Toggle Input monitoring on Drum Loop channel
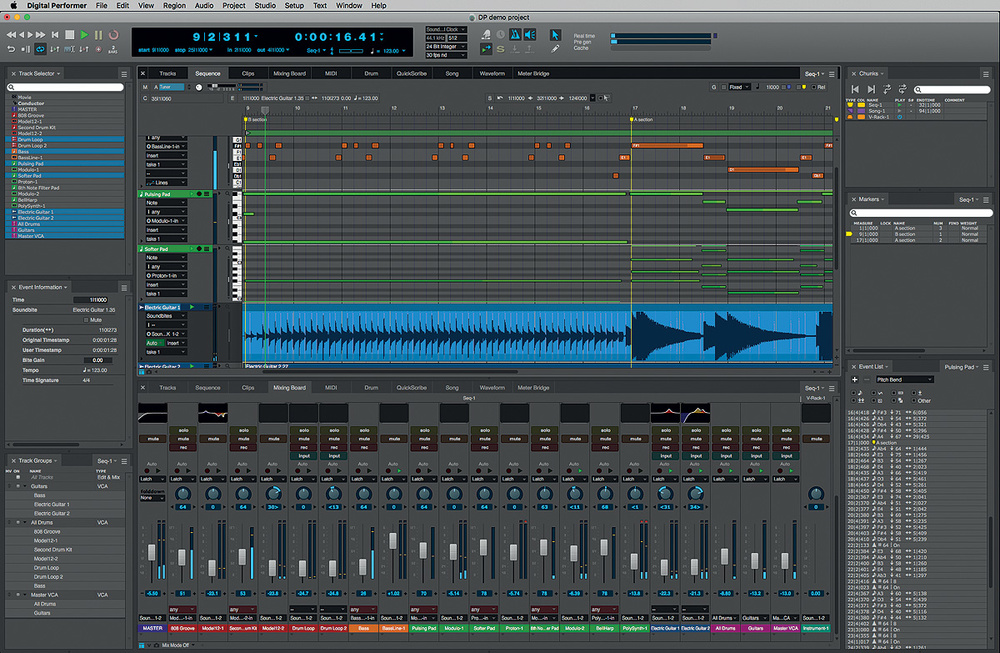1000x653 pixels. 304,456
